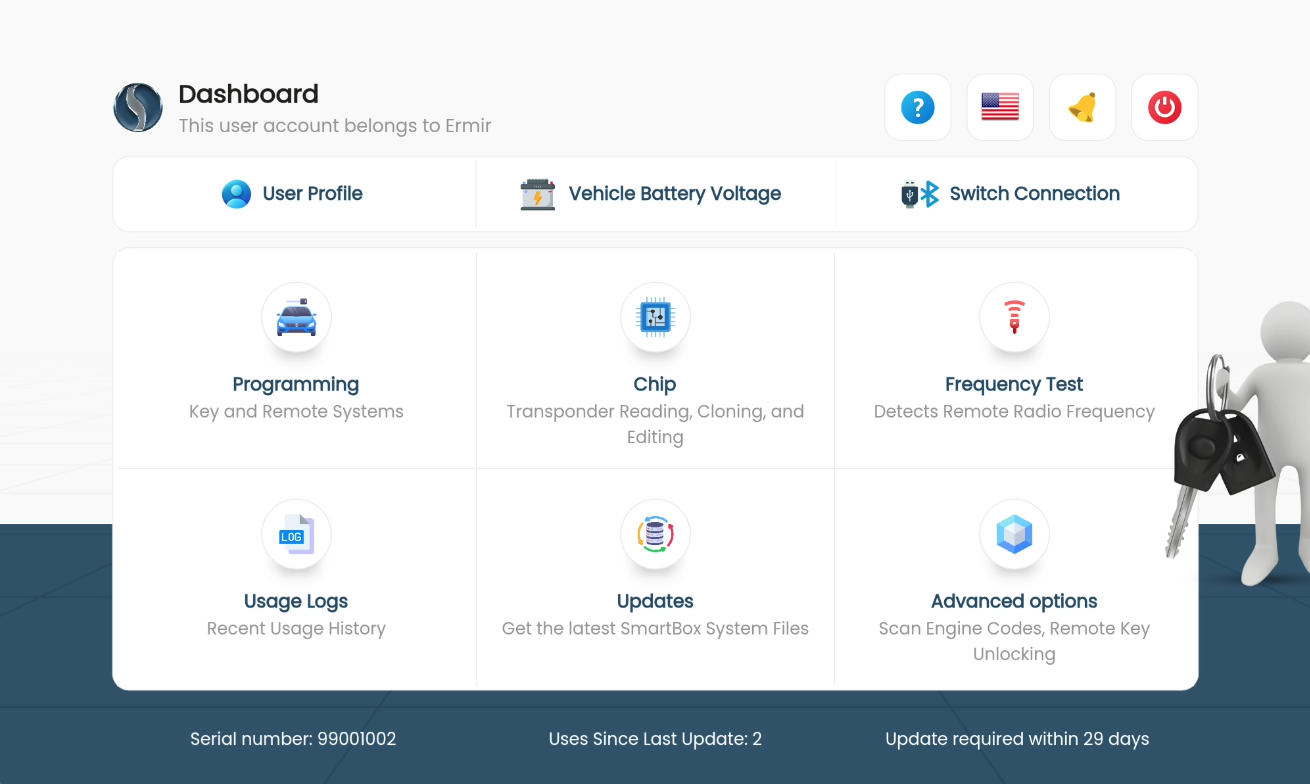Open the Usage Logs title
This screenshot has width=1310, height=784.
coord(296,602)
